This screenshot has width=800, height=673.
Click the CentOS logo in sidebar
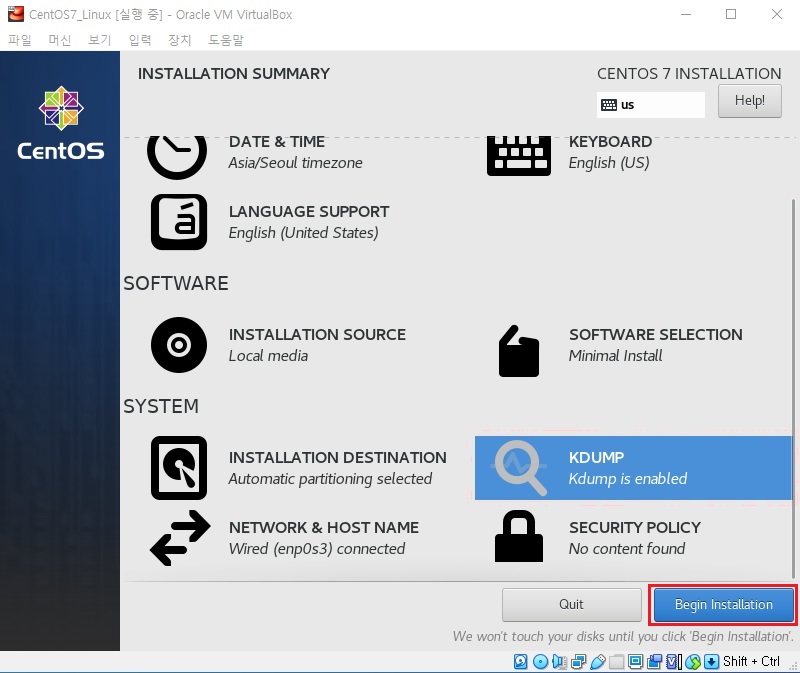point(61,123)
